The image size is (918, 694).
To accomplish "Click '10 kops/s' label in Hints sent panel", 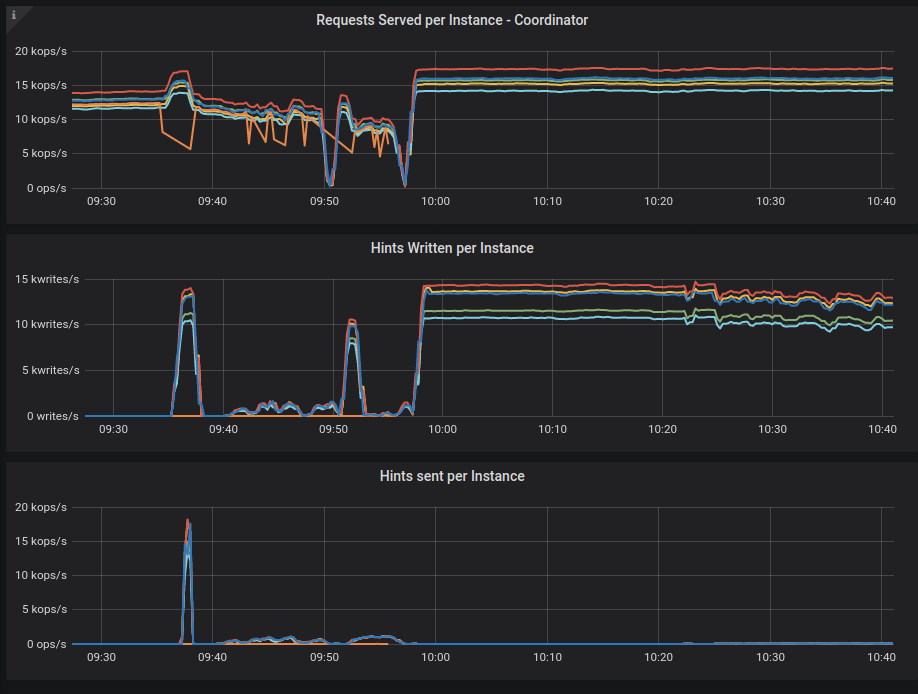I will [x=41, y=575].
